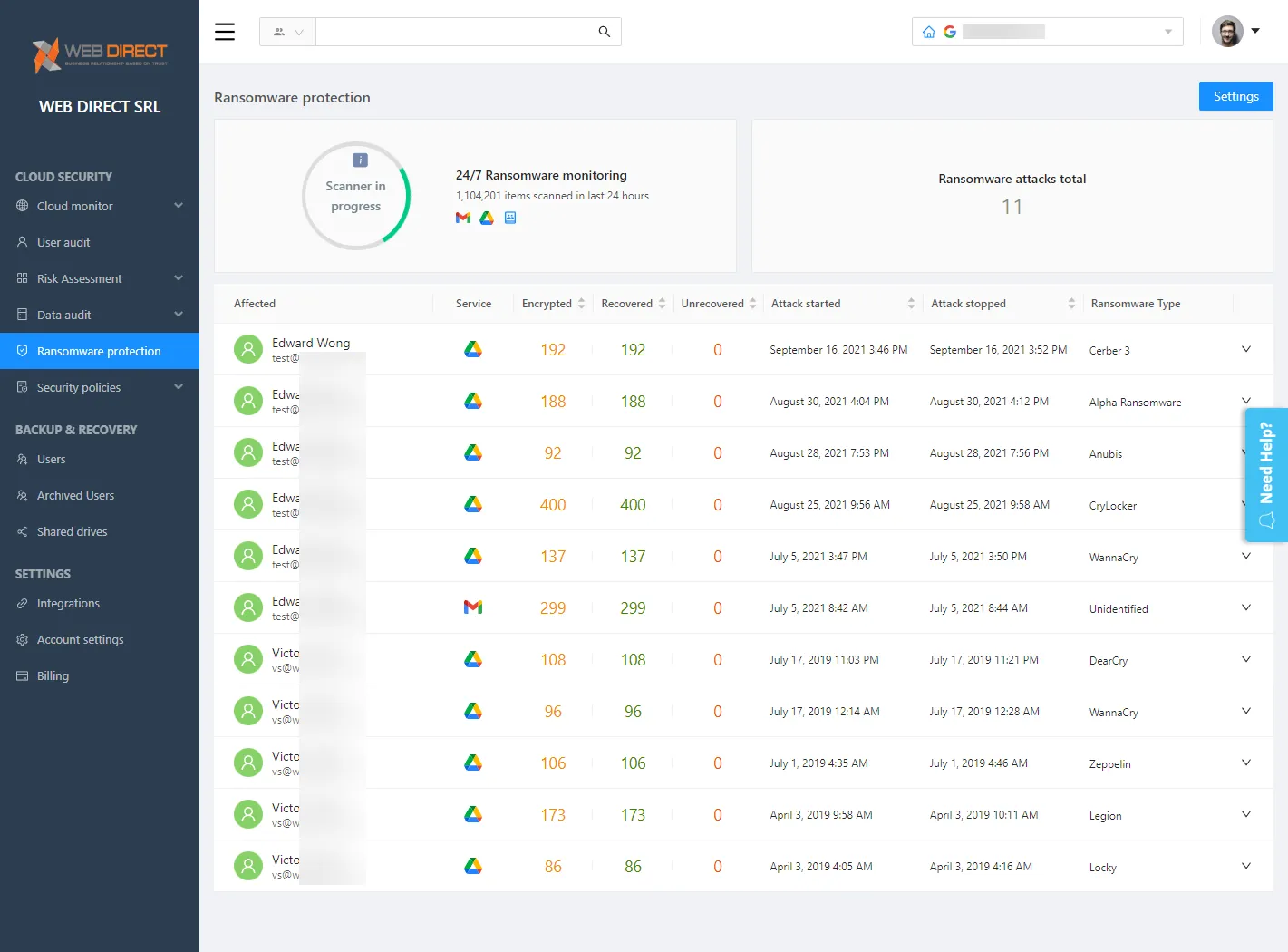Click the info icon above the scanner circle
Viewport: 1288px width, 952px height.
tap(360, 159)
